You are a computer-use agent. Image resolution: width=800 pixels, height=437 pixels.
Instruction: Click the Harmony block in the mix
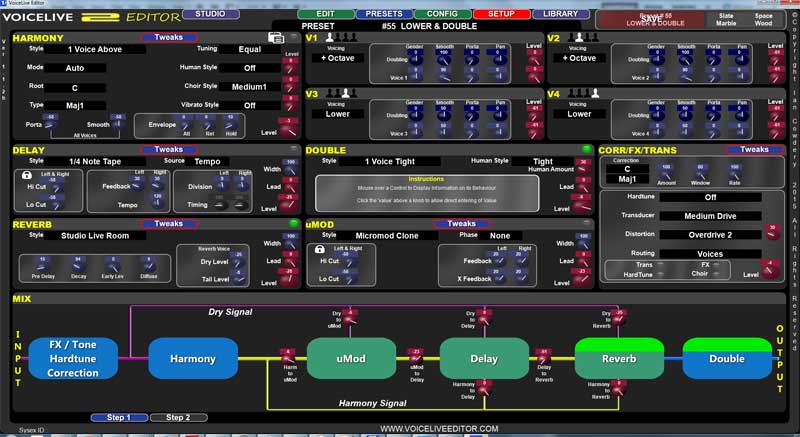(x=193, y=359)
